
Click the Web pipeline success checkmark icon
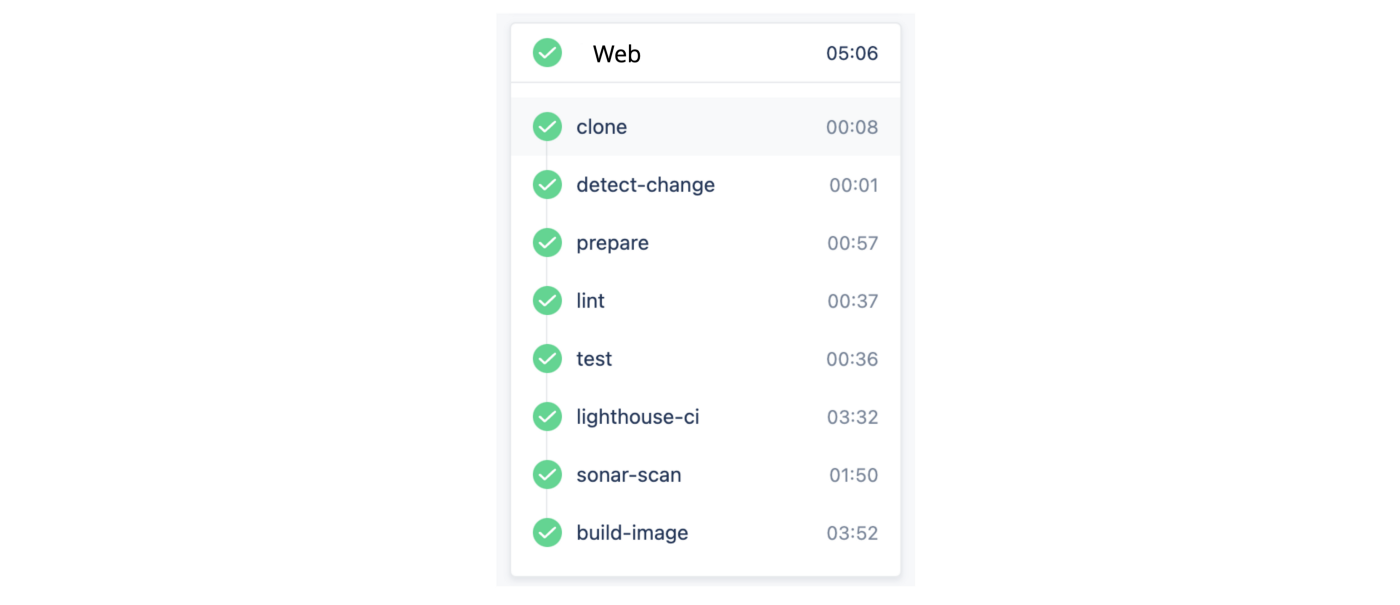tap(547, 53)
